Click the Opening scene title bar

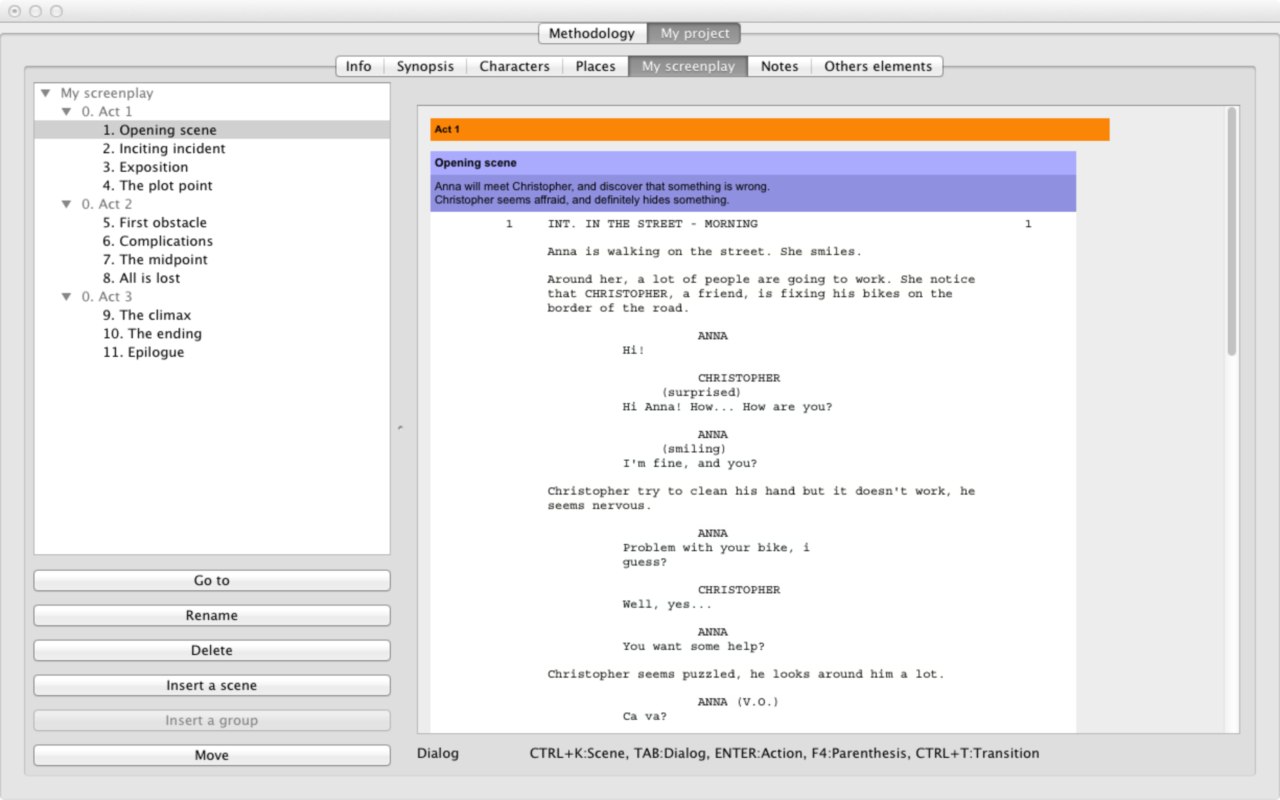pos(753,163)
